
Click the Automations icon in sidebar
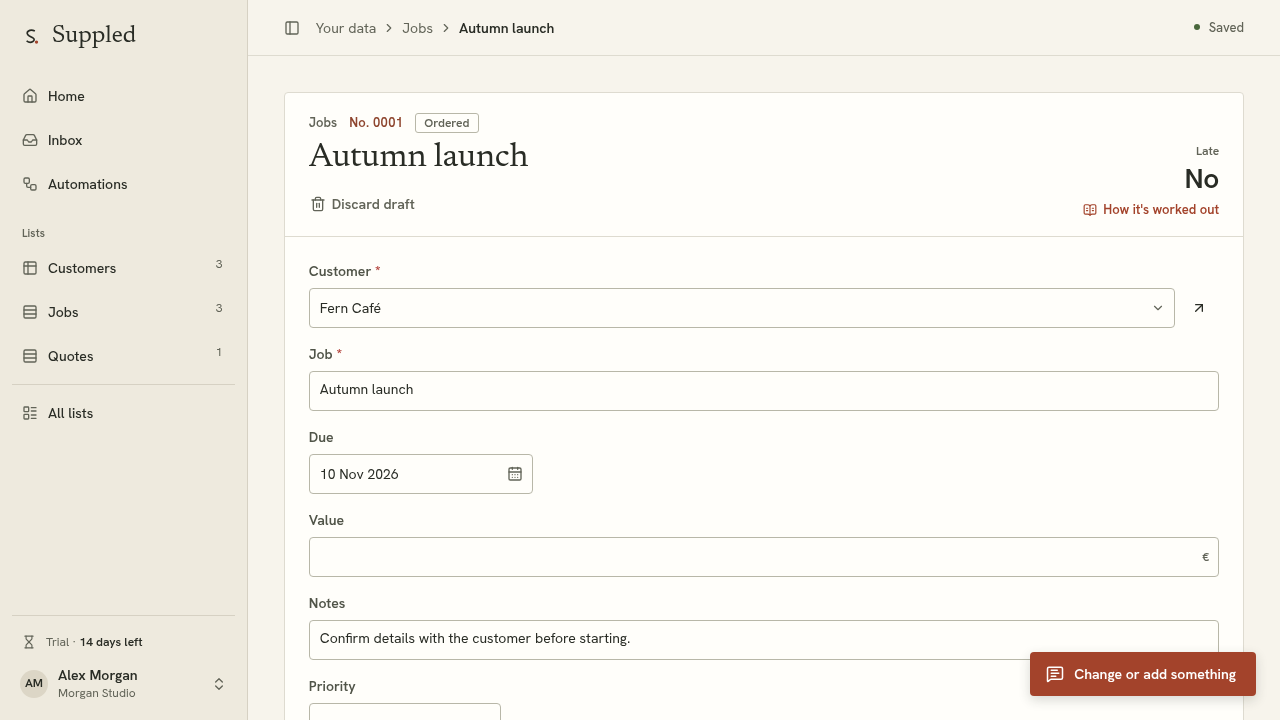tap(30, 184)
